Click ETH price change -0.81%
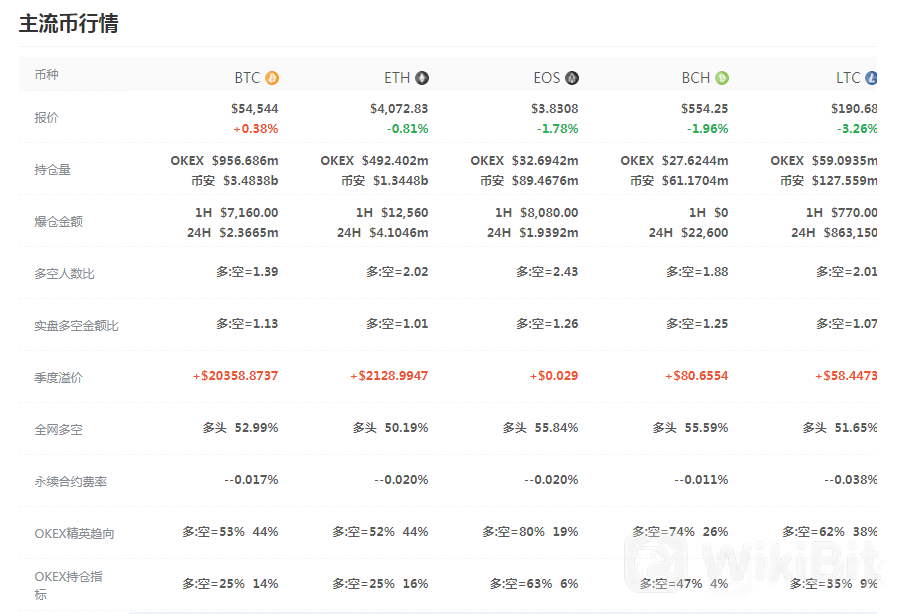The image size is (897, 614). click(x=407, y=129)
